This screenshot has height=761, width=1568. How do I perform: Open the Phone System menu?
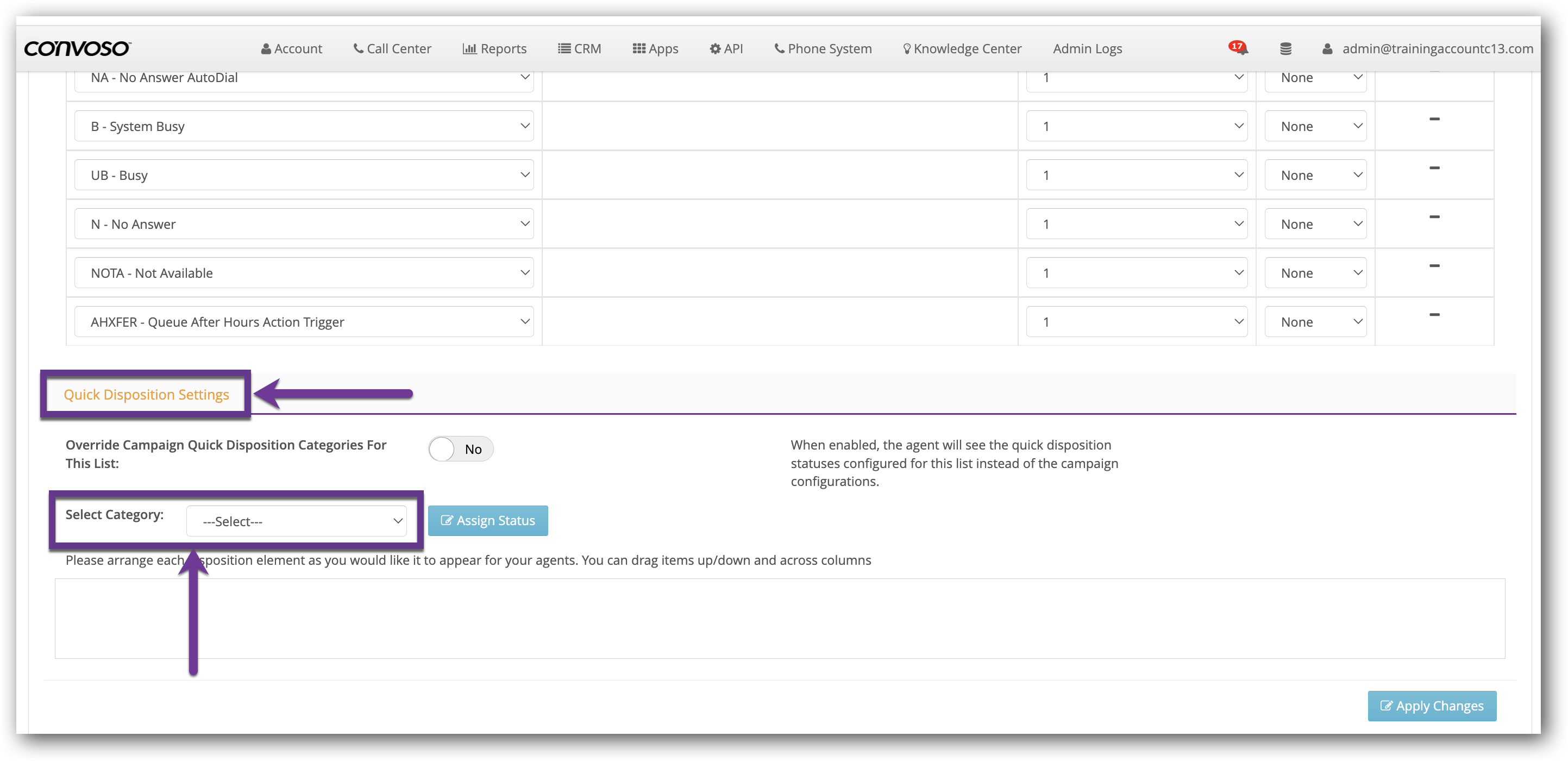click(x=823, y=49)
